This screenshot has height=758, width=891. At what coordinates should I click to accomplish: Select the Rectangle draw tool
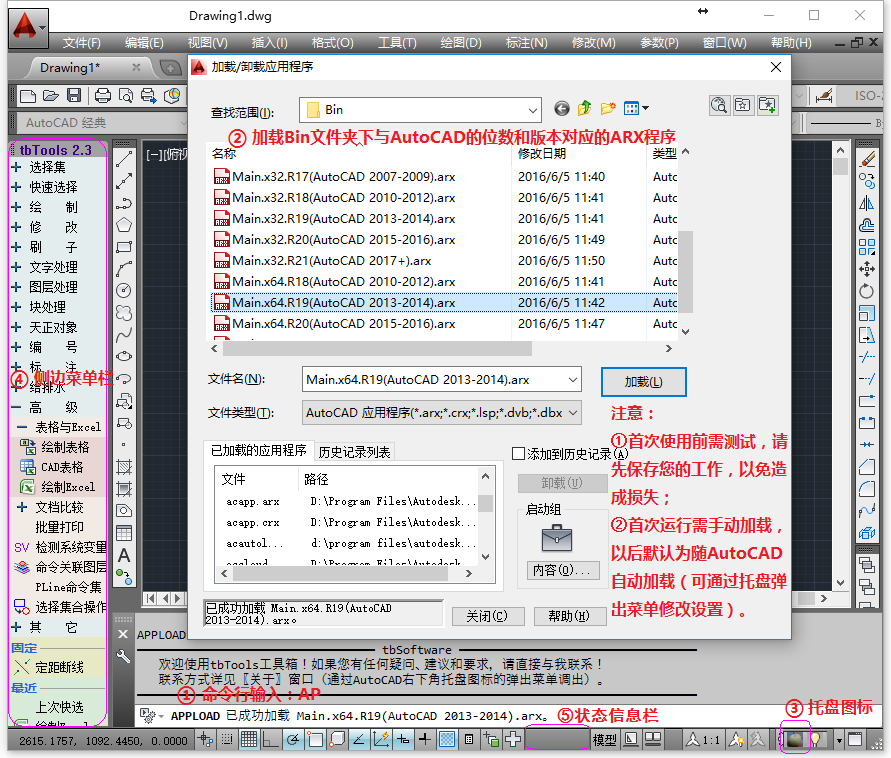tap(124, 247)
